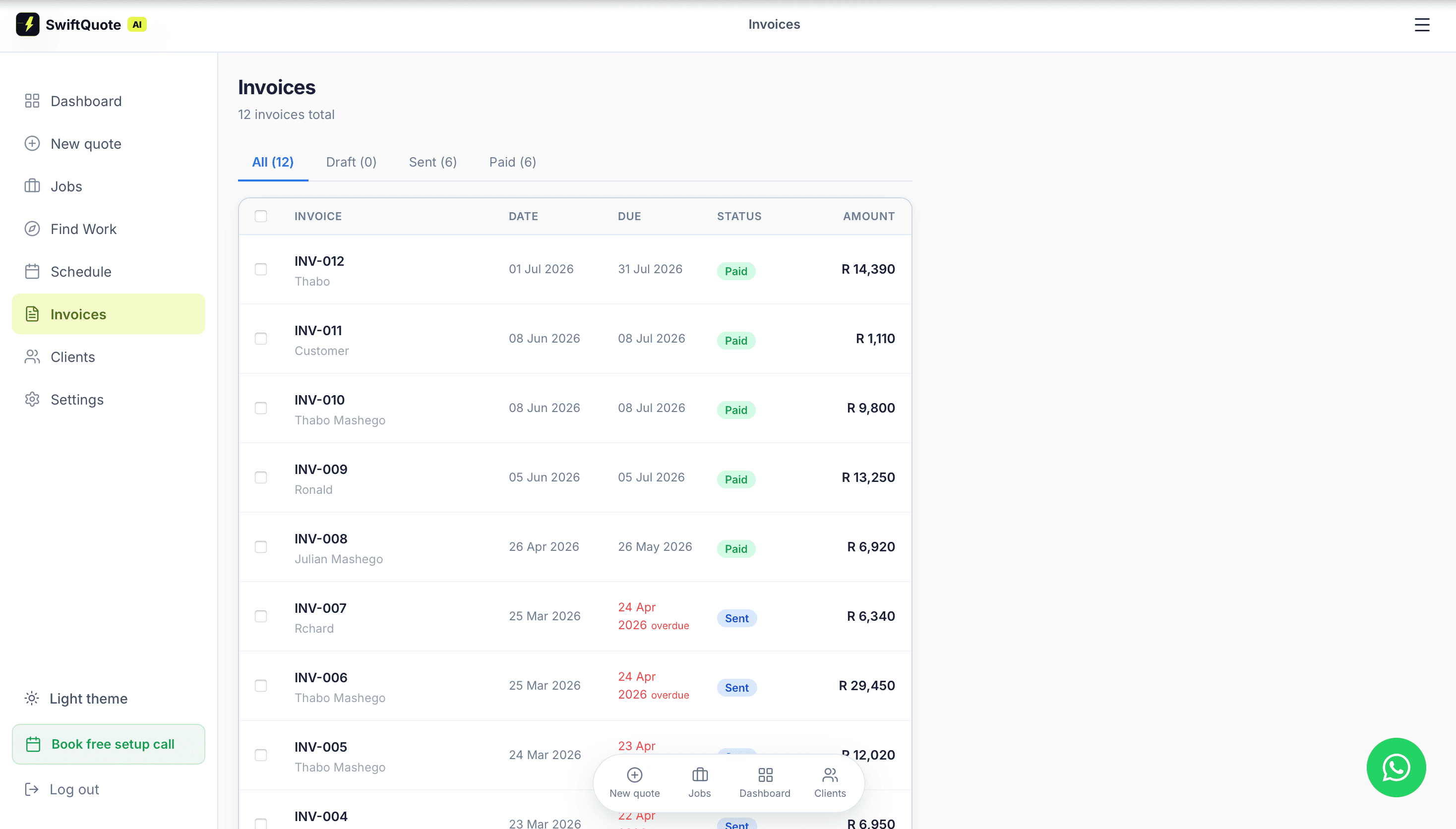Click the Schedule calendar icon
Image resolution: width=1456 pixels, height=829 pixels.
click(32, 272)
